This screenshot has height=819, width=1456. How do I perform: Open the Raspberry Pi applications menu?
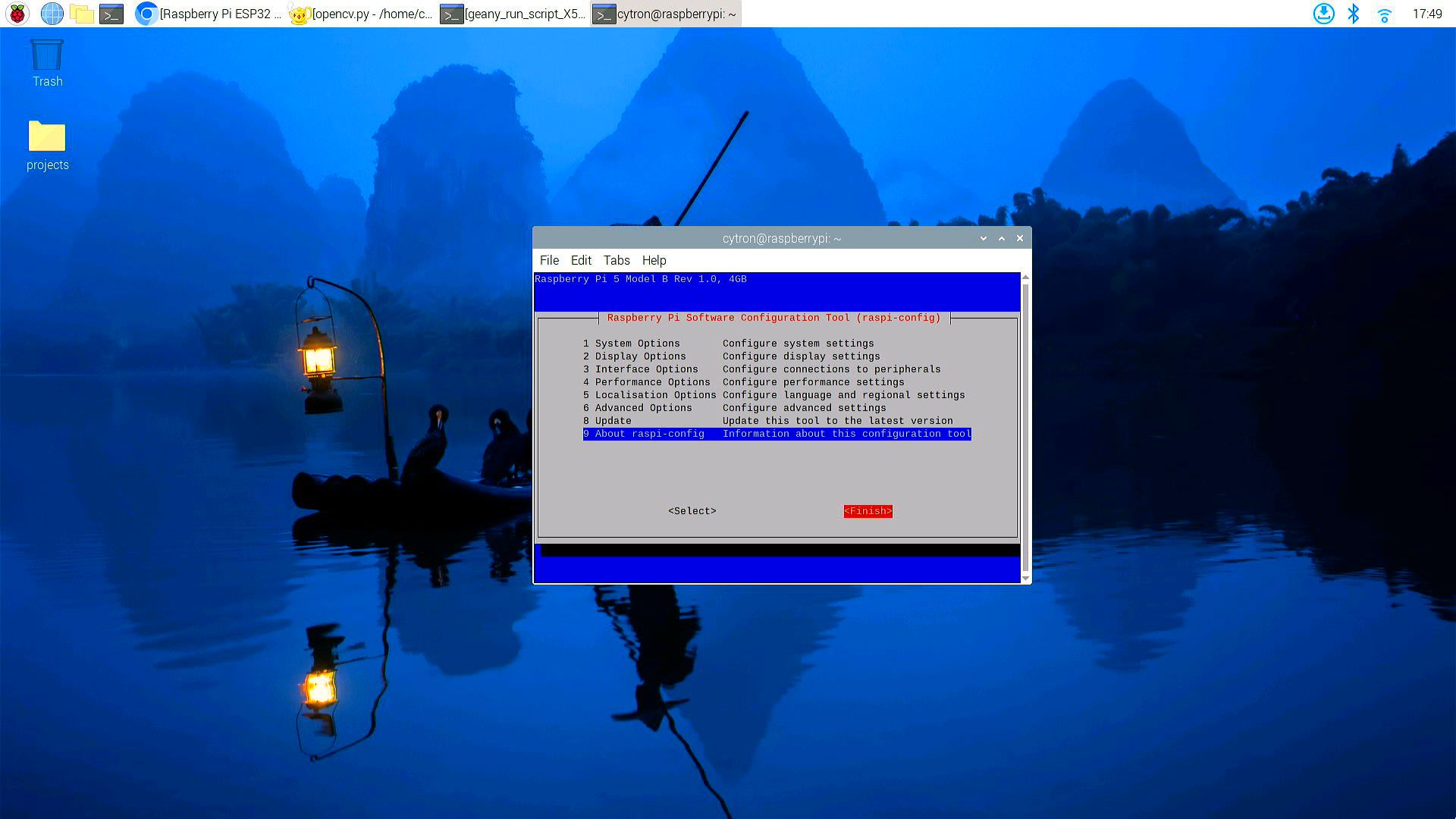(x=15, y=14)
